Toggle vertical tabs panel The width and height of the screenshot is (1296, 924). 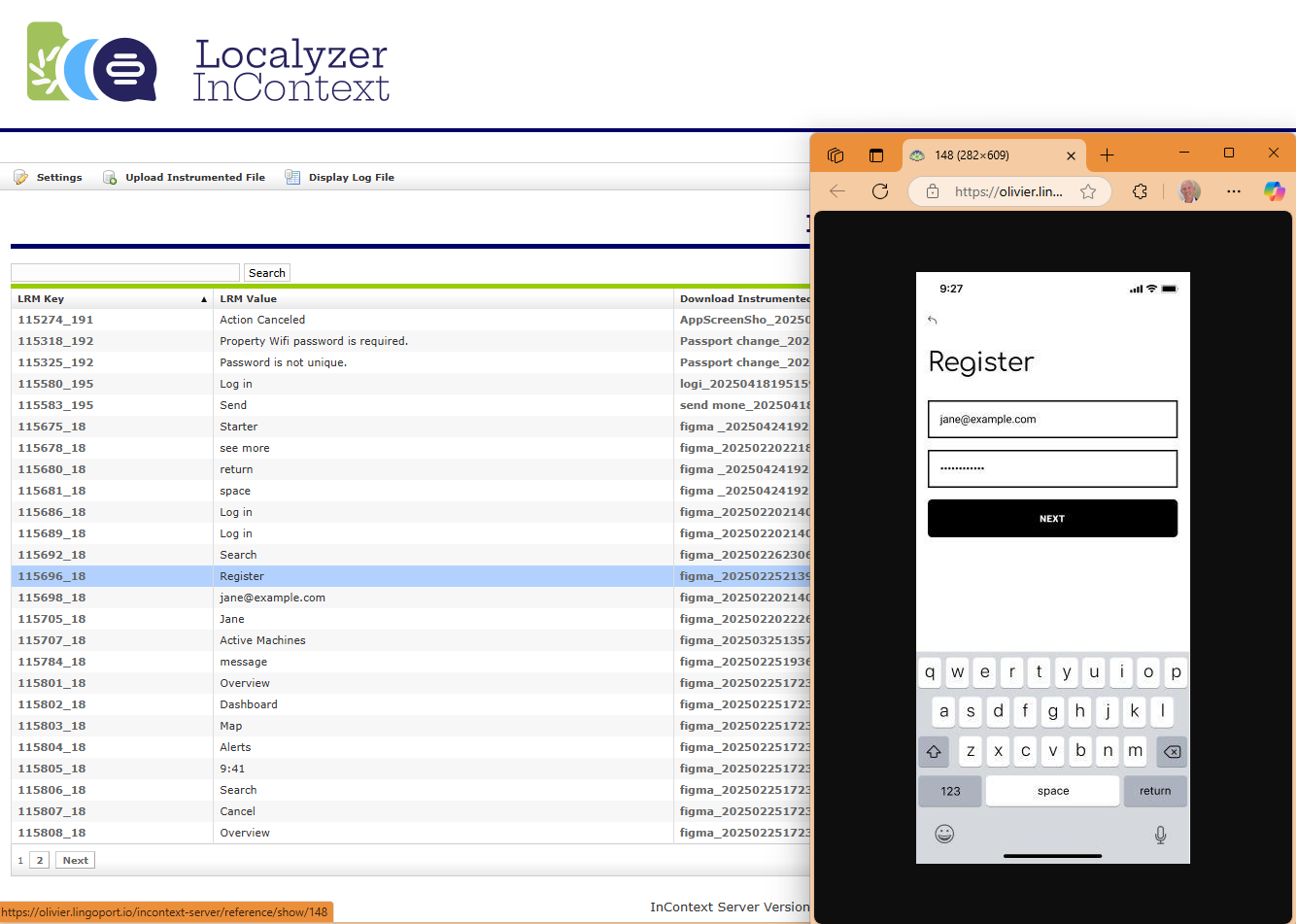click(x=876, y=155)
